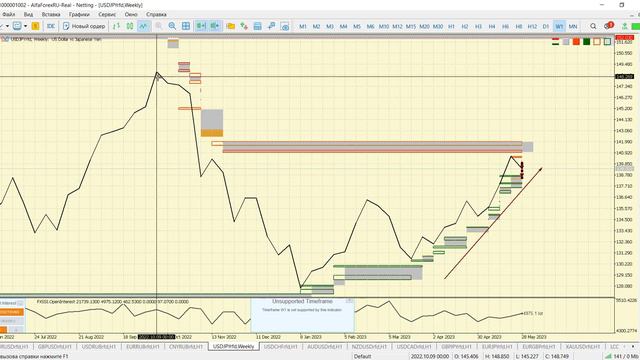Open the Сервис menu
The image size is (640, 360).
(x=107, y=14)
